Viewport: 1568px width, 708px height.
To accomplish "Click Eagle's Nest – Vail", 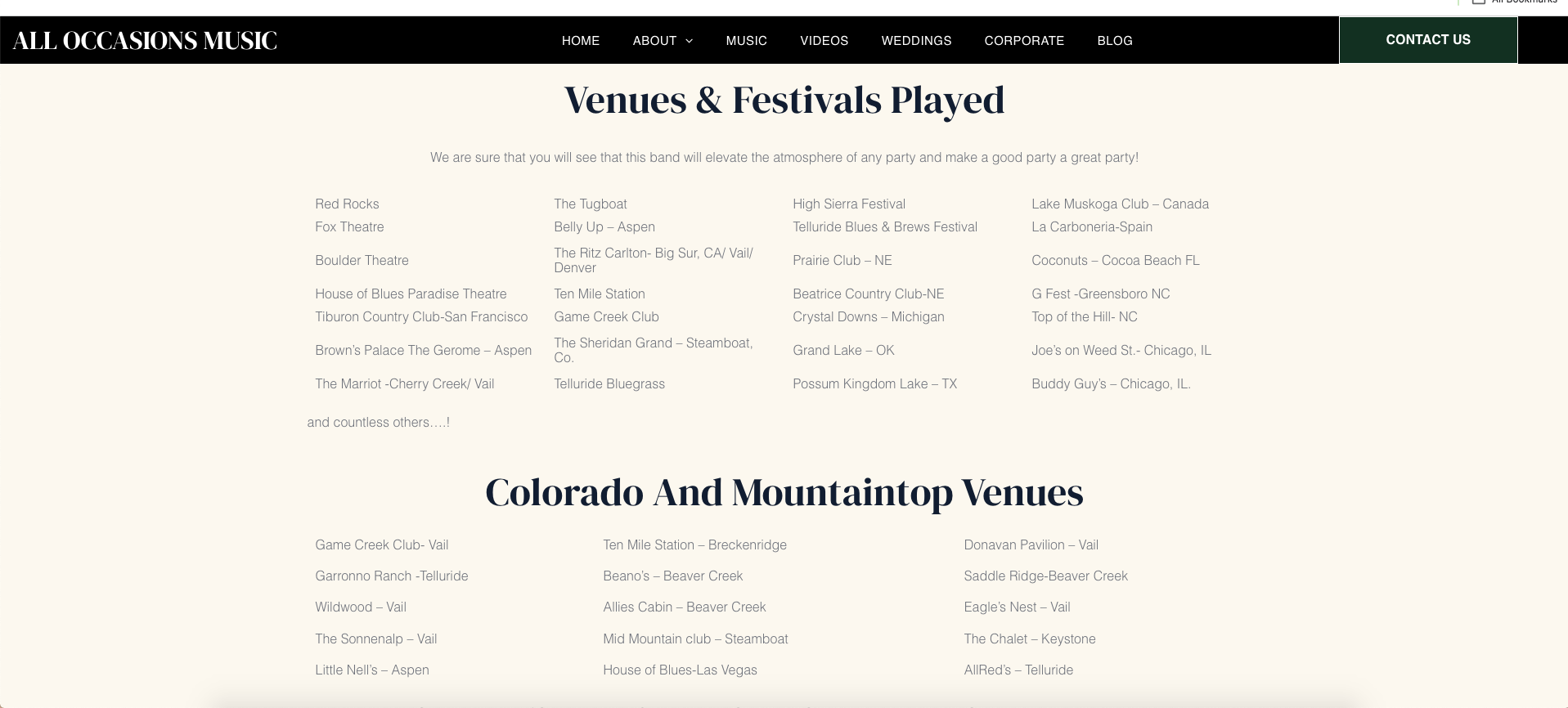I will [x=1018, y=607].
